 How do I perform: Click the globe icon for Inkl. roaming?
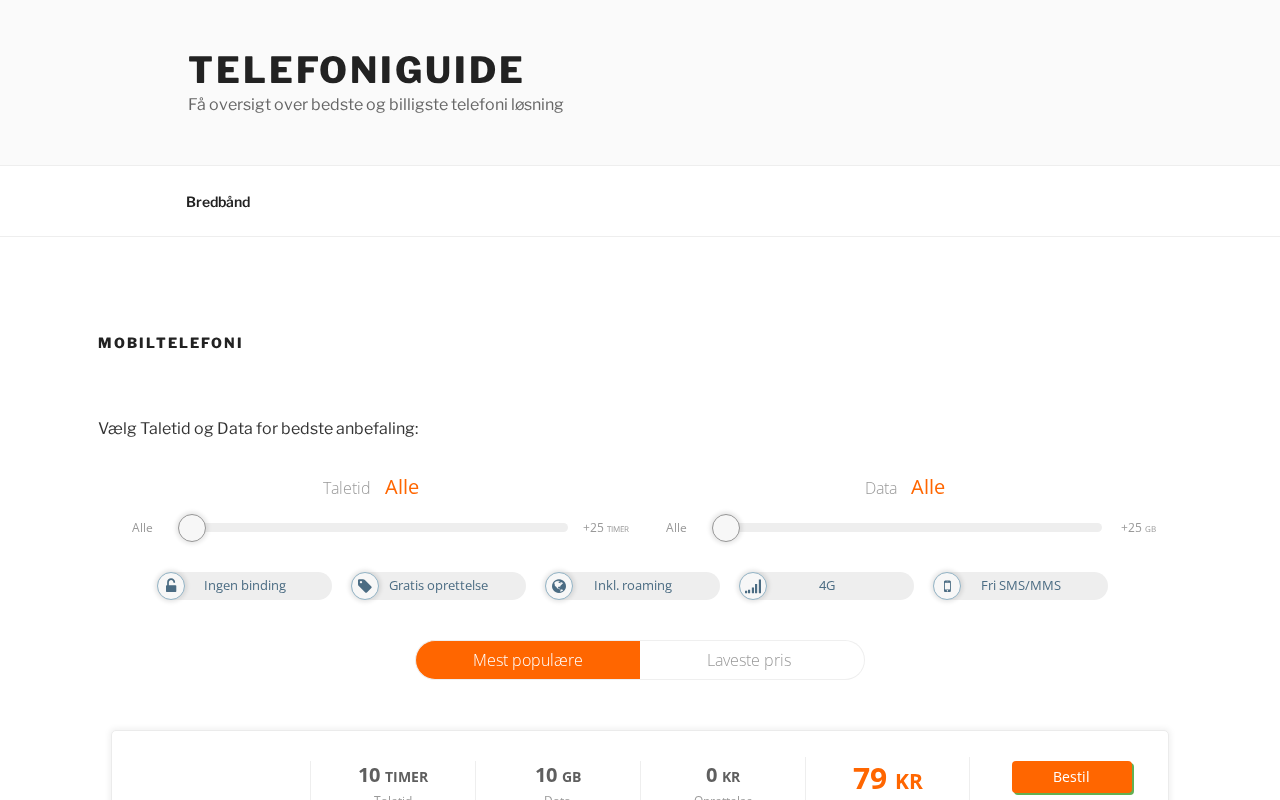[559, 586]
